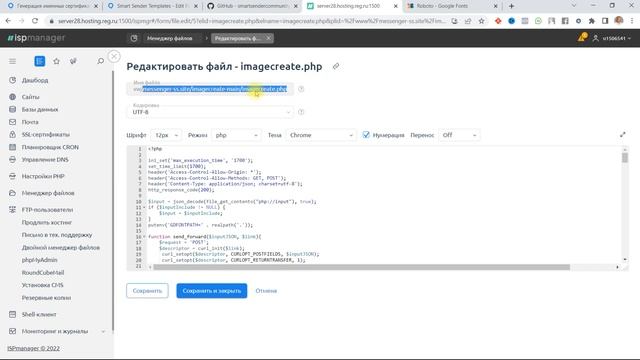Show help for encoding field
The image size is (640, 360).
[x=301, y=112]
